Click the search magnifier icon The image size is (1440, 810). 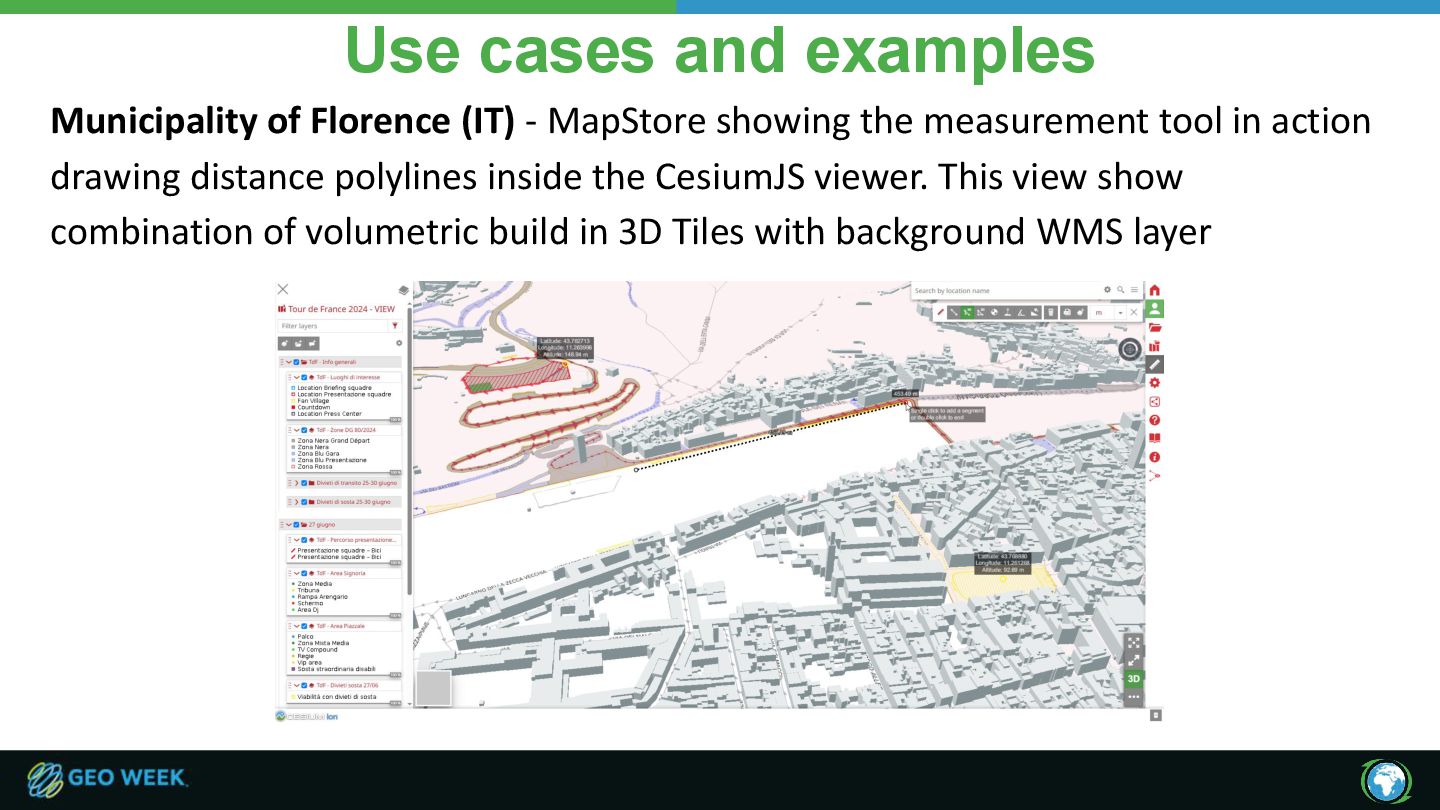(1120, 290)
